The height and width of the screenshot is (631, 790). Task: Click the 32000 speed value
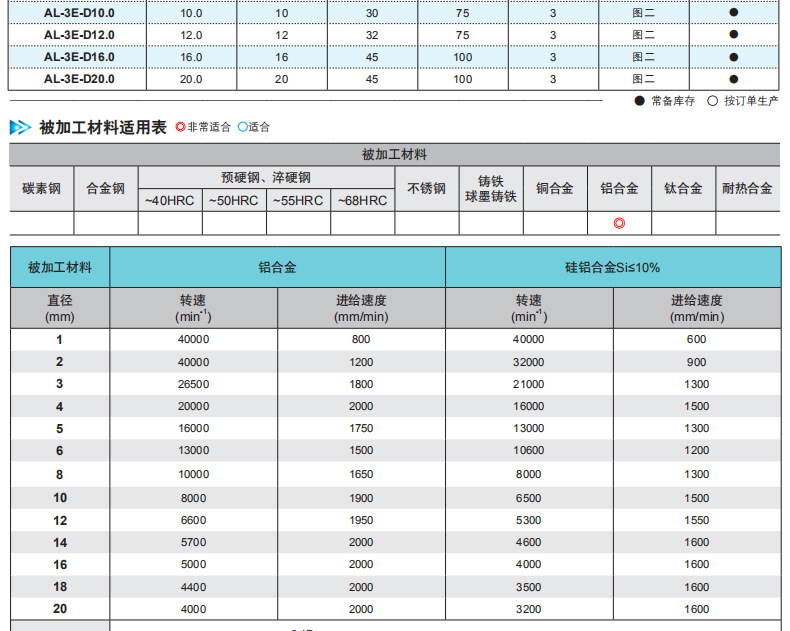[529, 362]
